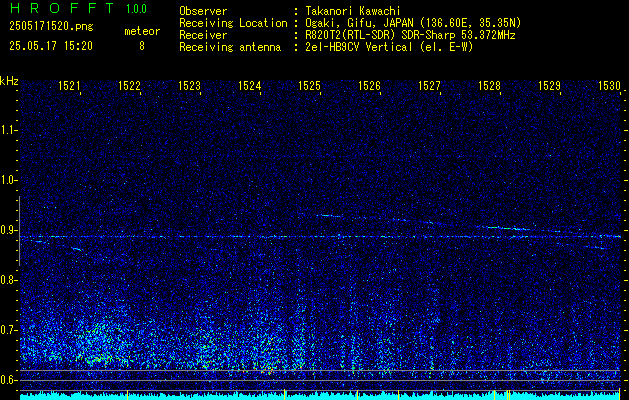
Task: Click the 1528 time axis label
Action: click(489, 85)
